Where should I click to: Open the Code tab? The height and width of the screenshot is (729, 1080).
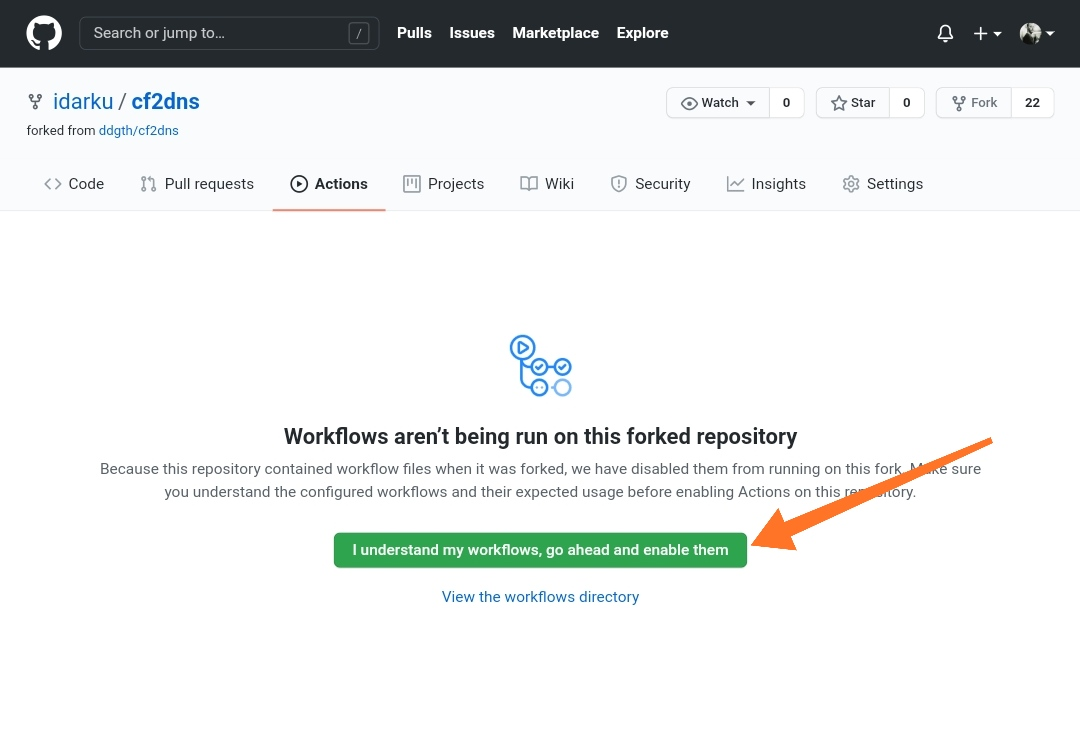[x=74, y=184]
